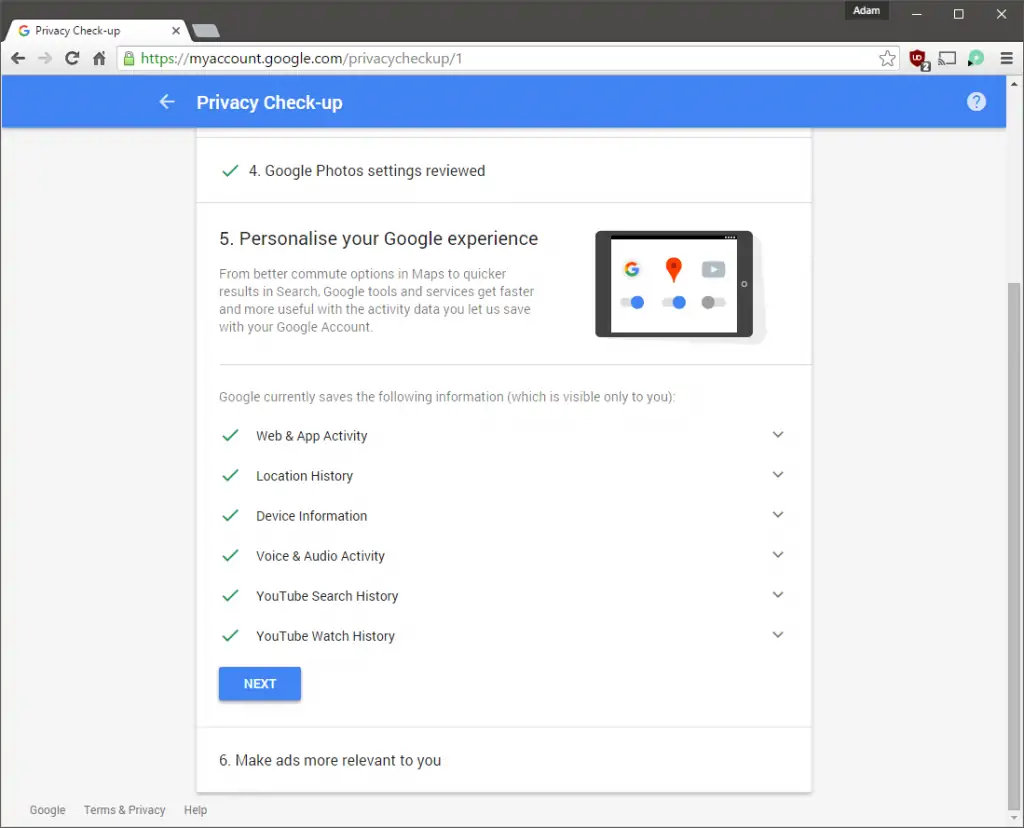
Task: Click the Device Information label
Action: point(312,516)
